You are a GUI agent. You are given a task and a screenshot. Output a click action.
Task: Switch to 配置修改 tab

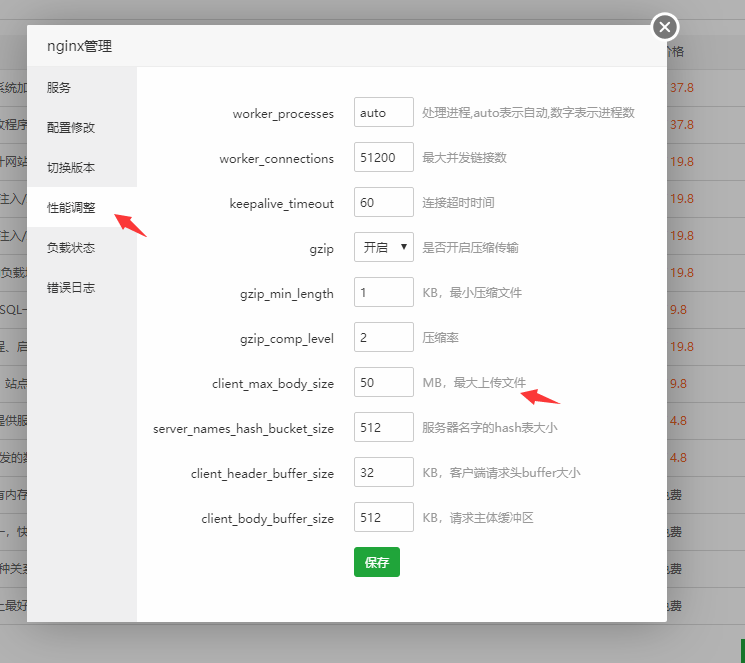pyautogui.click(x=82, y=127)
